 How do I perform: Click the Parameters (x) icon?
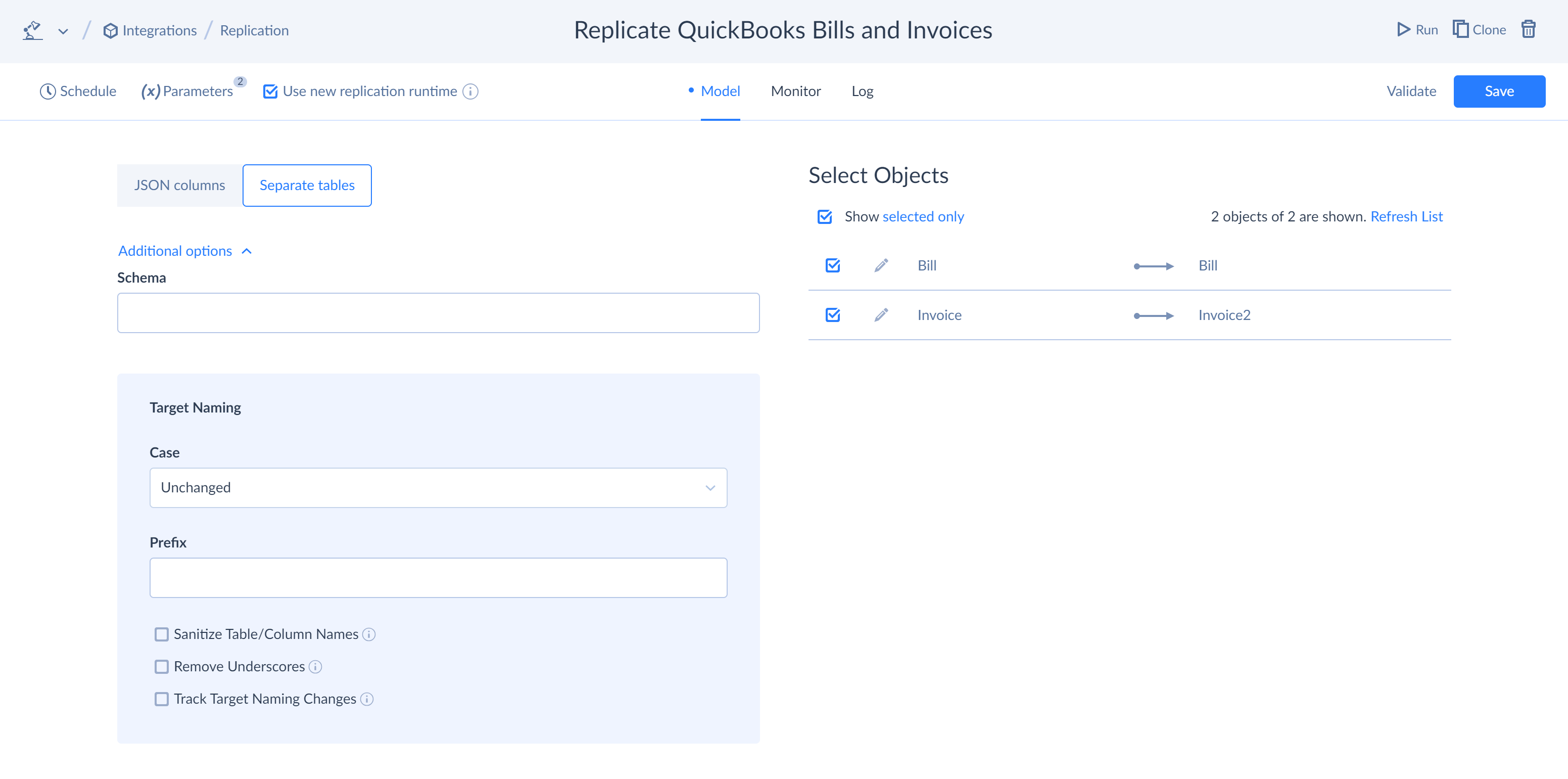(x=151, y=91)
